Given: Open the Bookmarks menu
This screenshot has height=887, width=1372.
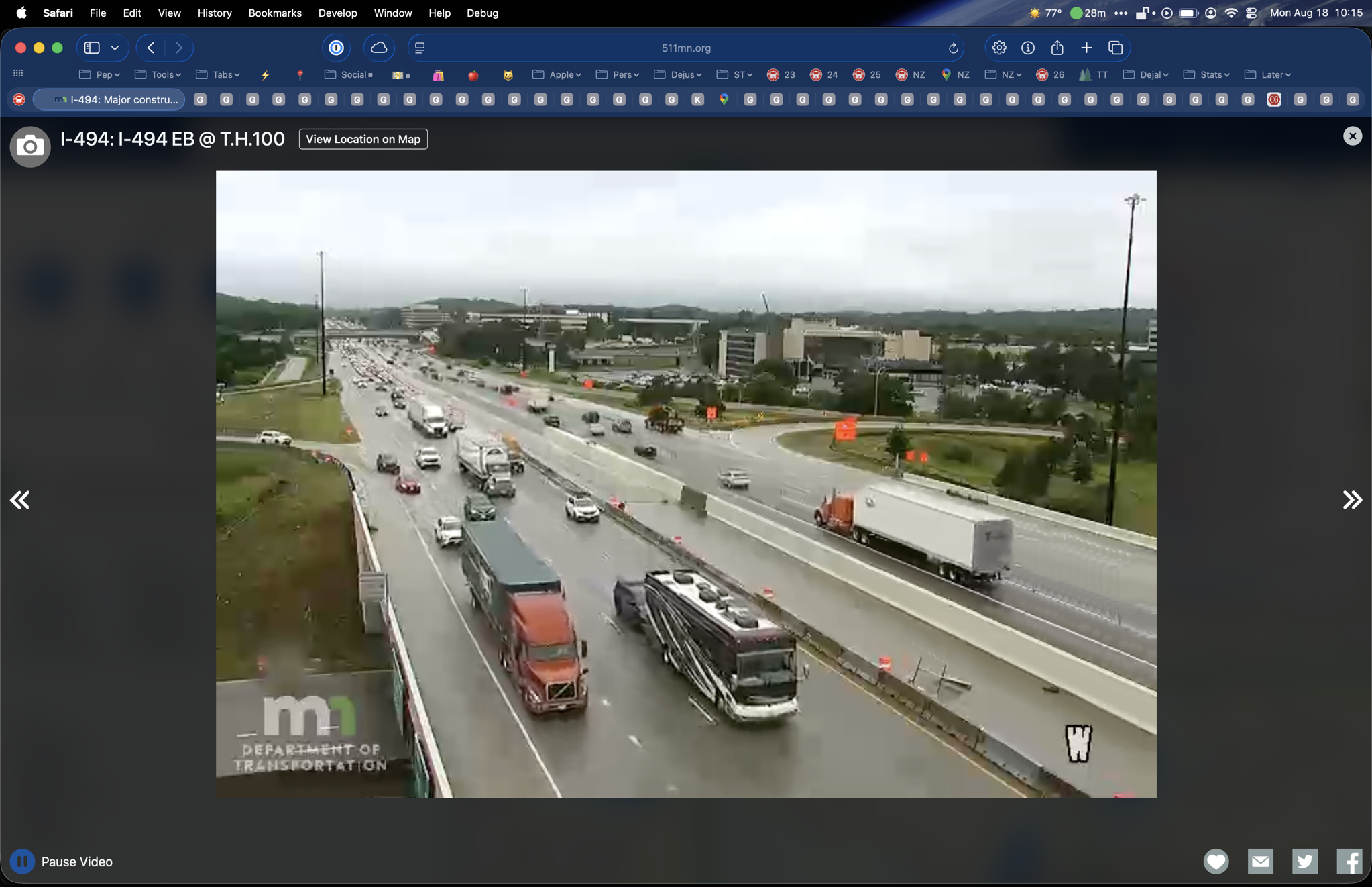Looking at the screenshot, I should [x=275, y=13].
